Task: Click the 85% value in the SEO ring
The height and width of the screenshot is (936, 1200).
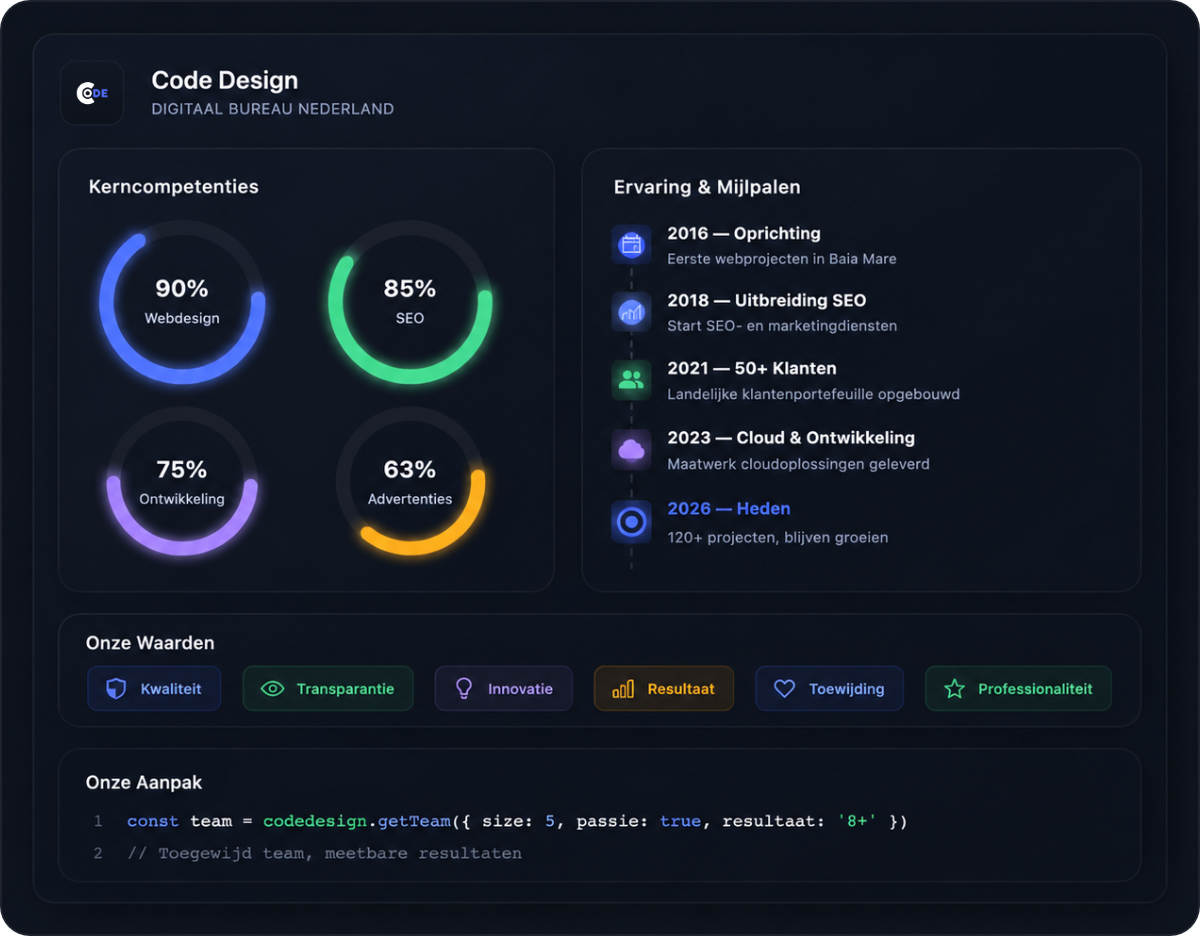Action: point(410,289)
